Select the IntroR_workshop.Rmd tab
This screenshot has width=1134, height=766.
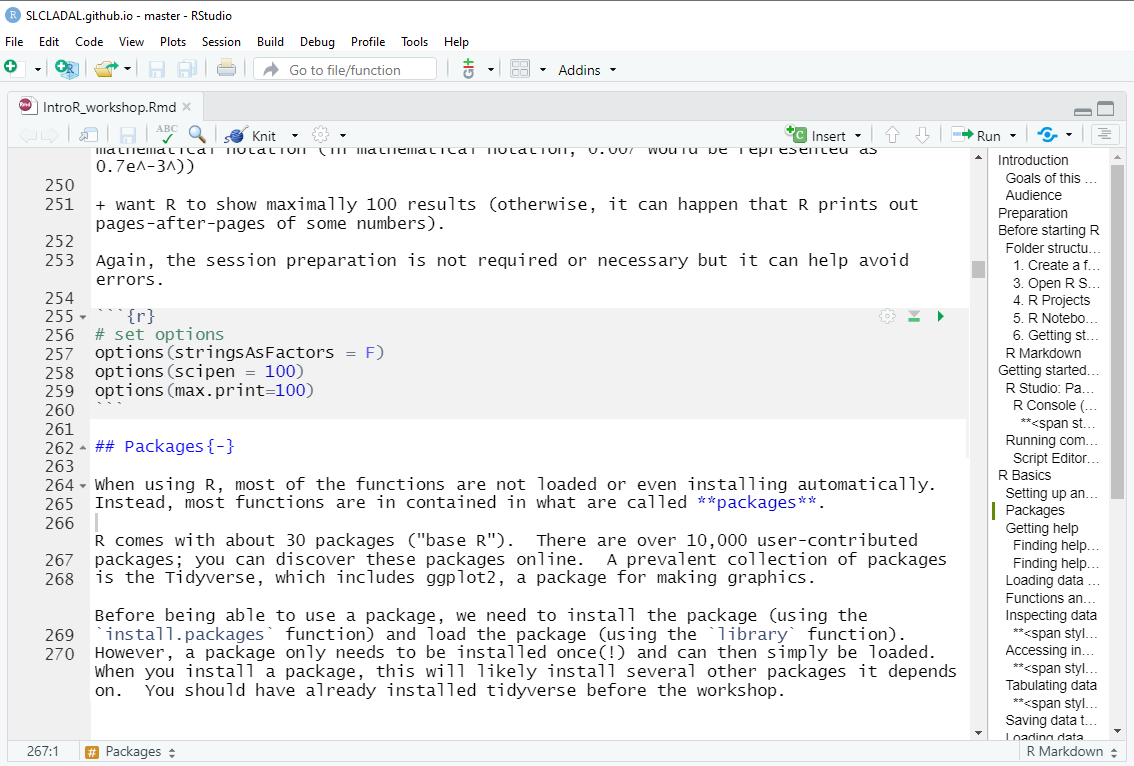click(109, 107)
